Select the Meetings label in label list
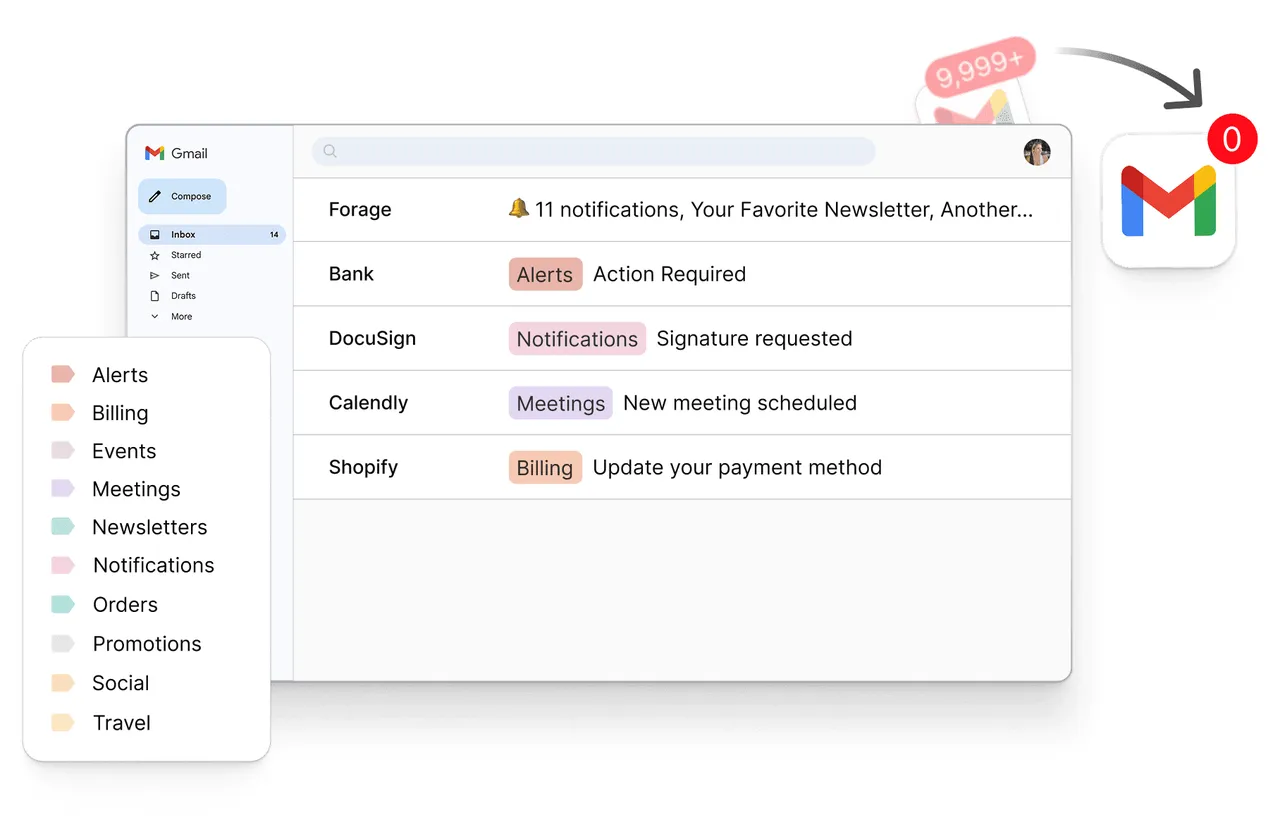 coord(116,489)
